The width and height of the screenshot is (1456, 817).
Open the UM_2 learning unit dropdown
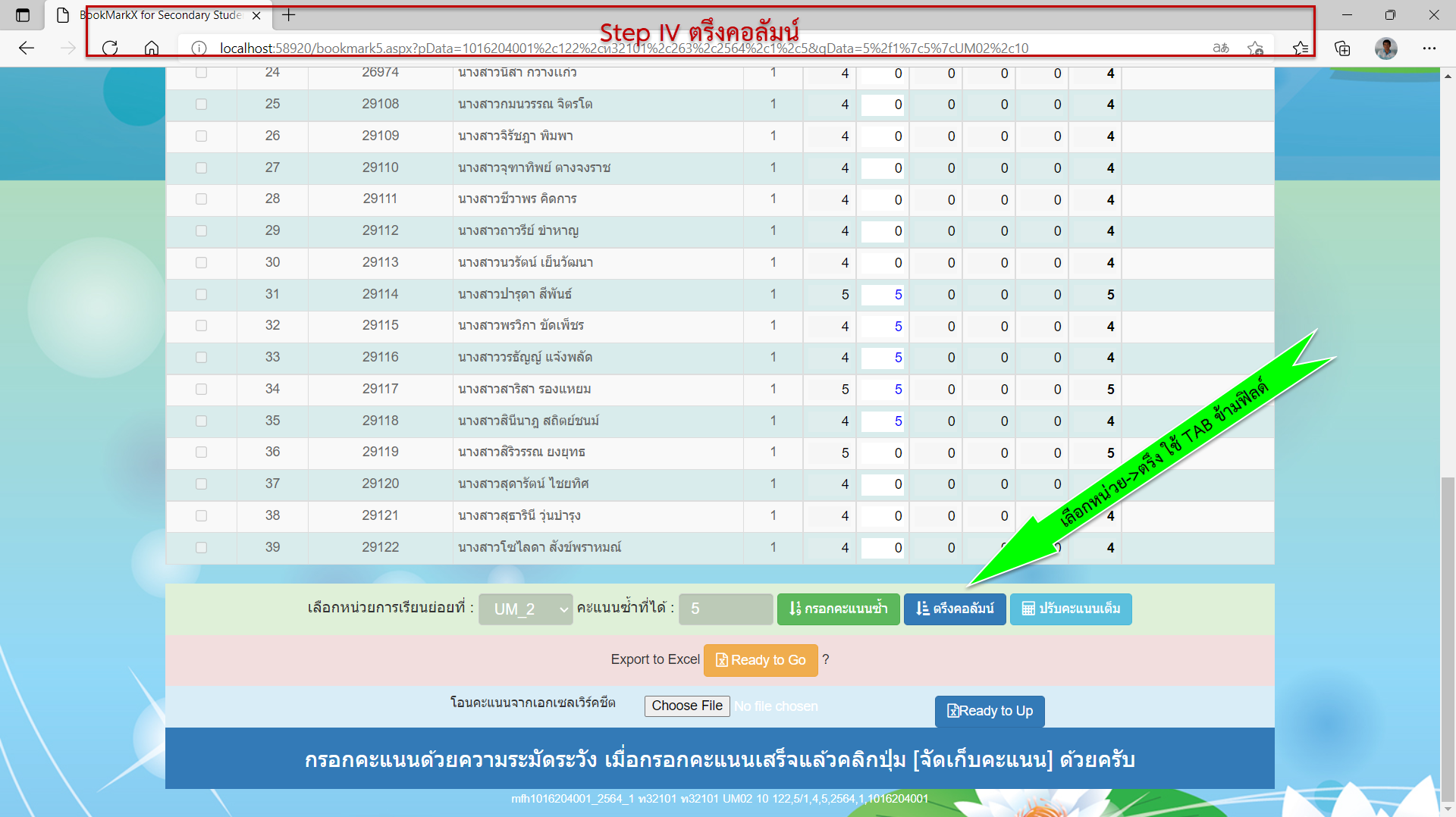526,609
